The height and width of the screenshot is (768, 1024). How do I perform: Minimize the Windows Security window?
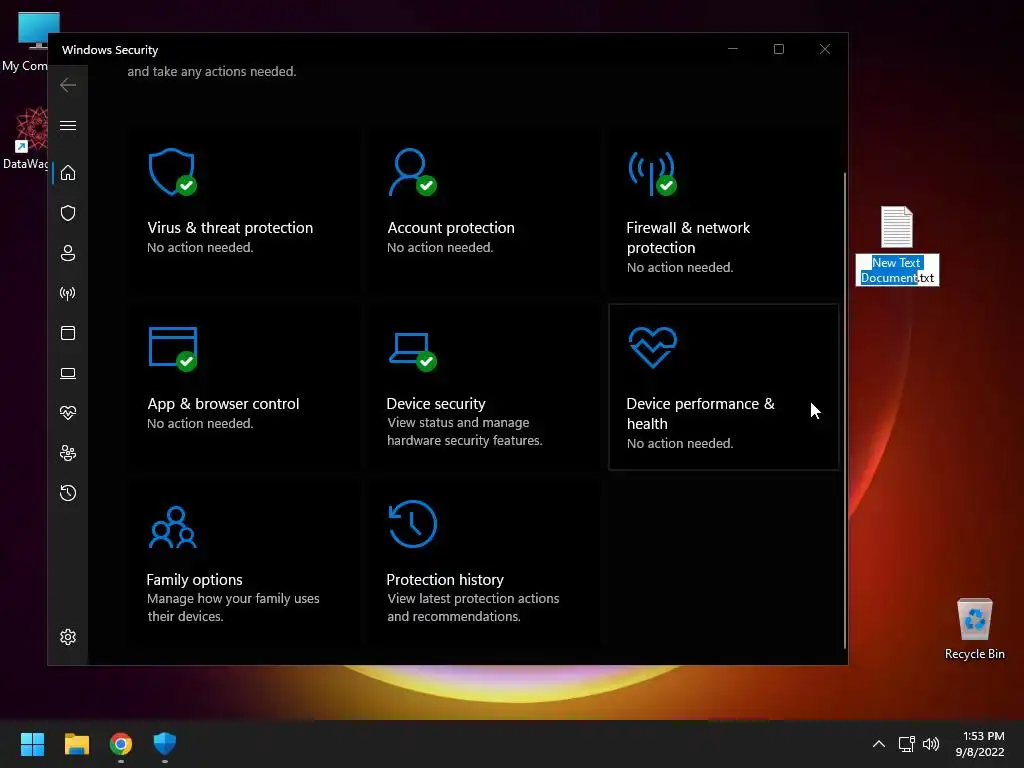pyautogui.click(x=733, y=49)
